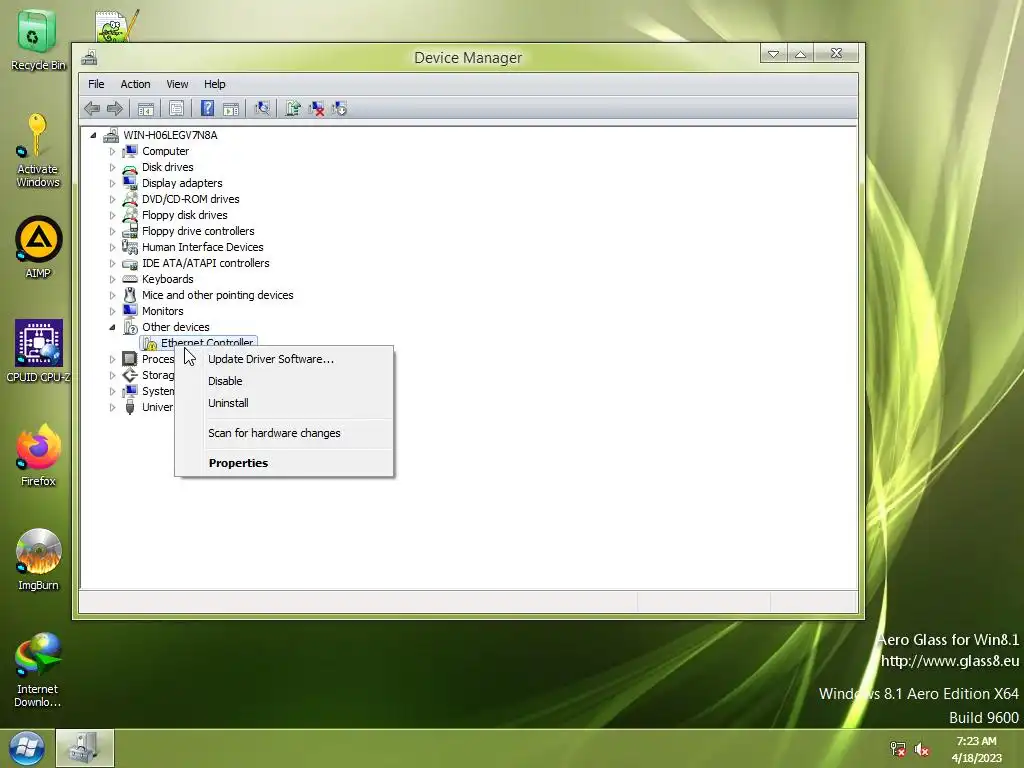The image size is (1024, 768).
Task: Expand the Floppy disk drives node
Action: point(112,216)
